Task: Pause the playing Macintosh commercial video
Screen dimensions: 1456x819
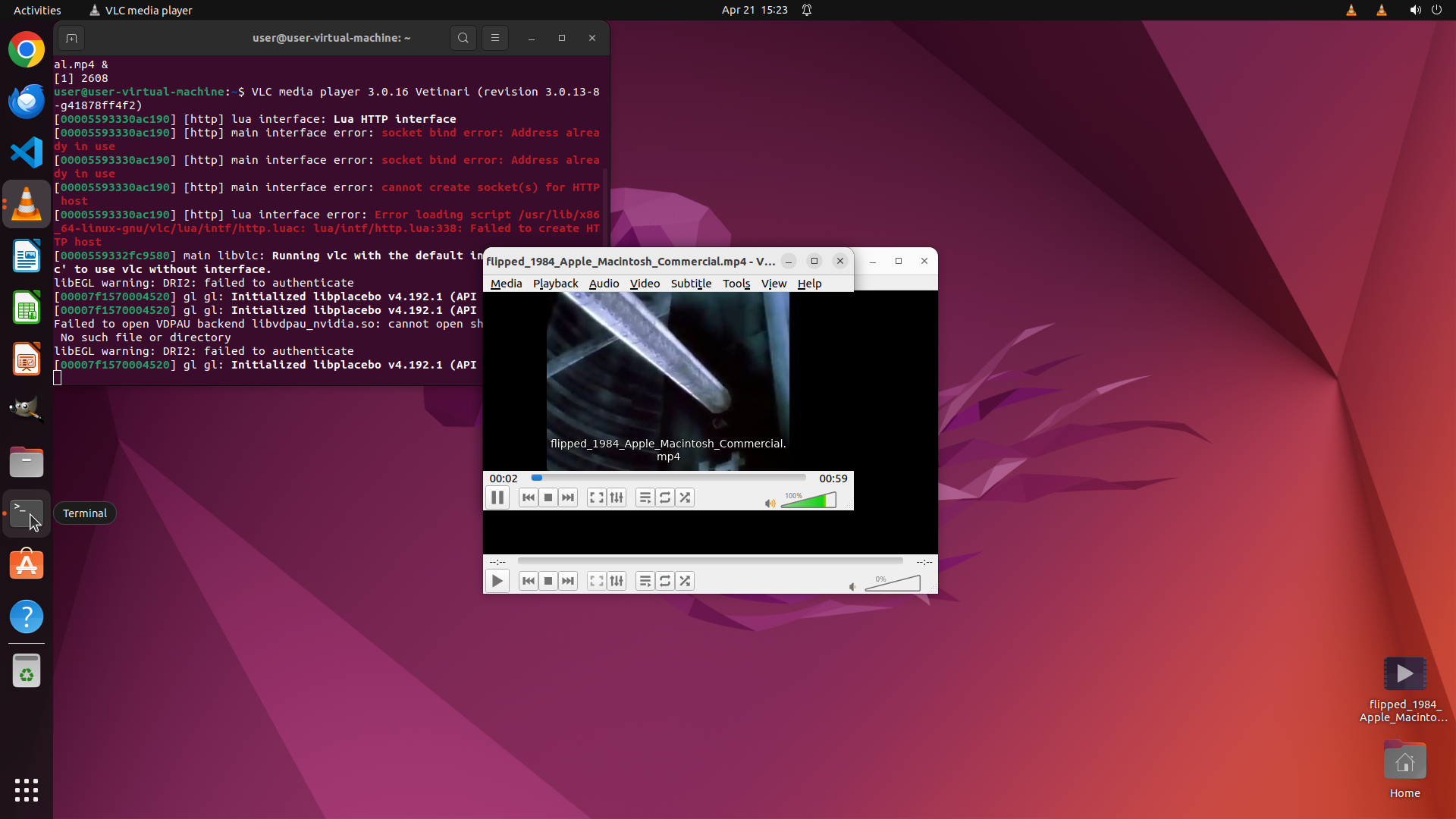Action: (497, 497)
